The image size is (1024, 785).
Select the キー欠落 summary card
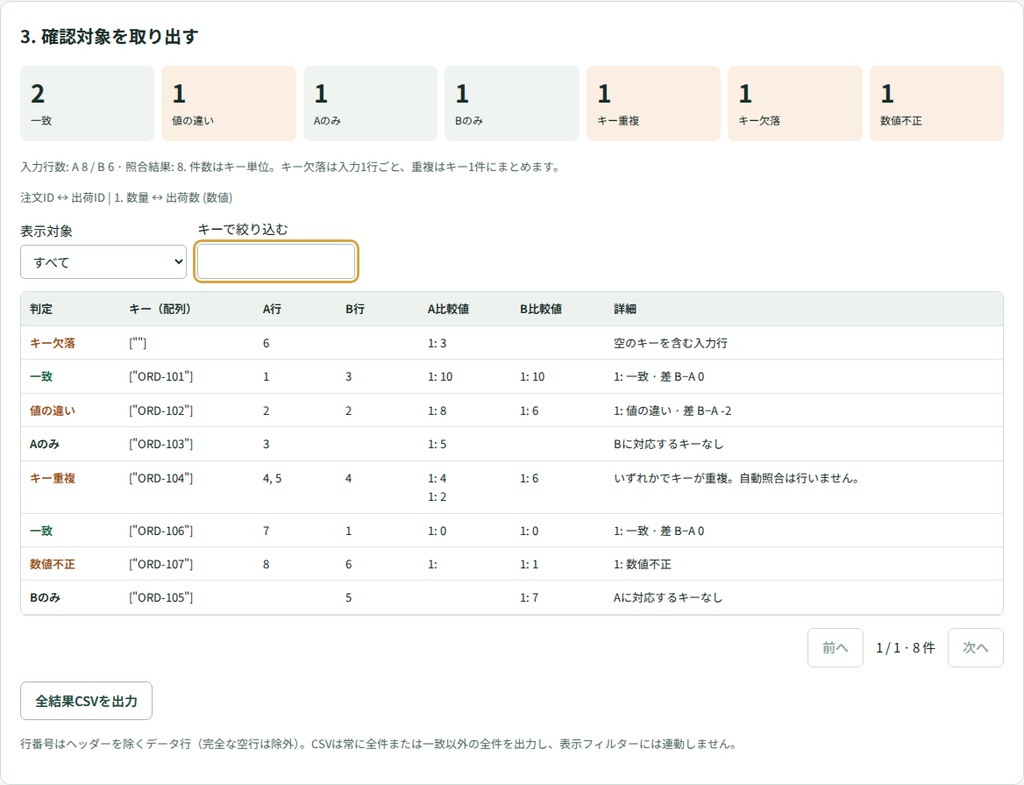795,103
